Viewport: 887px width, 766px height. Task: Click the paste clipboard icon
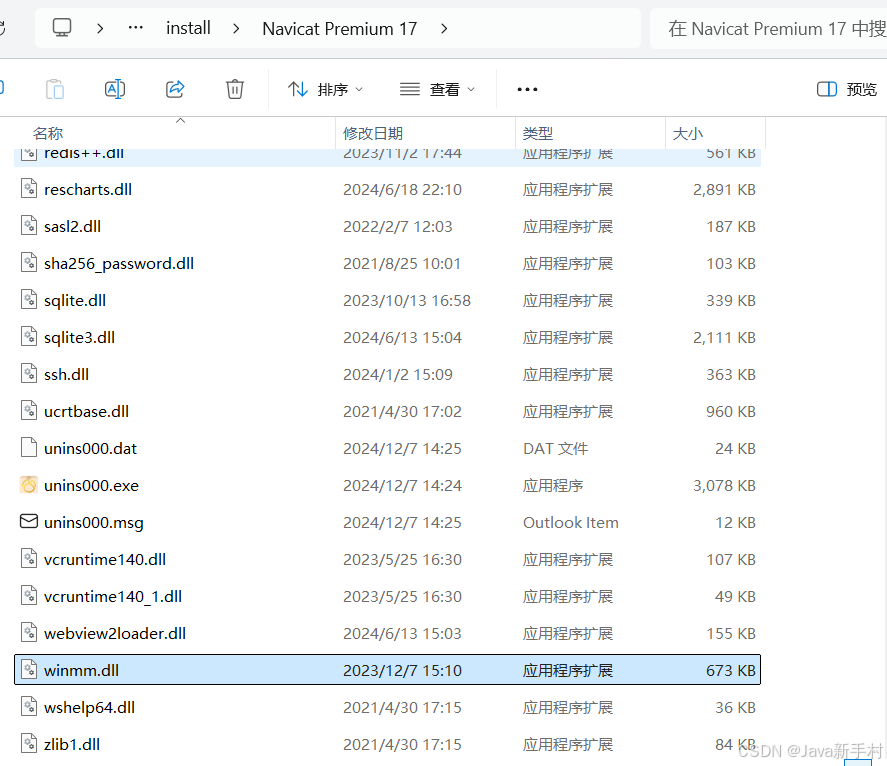pyautogui.click(x=55, y=89)
